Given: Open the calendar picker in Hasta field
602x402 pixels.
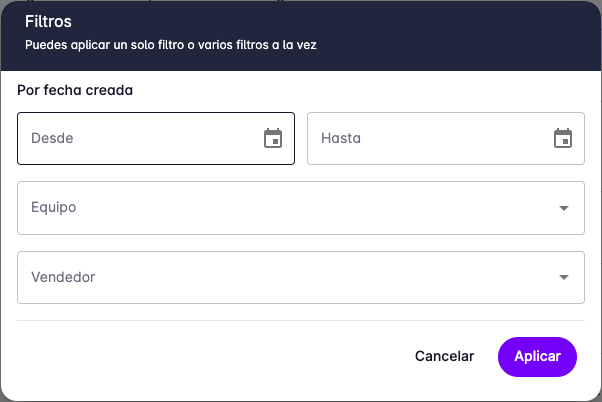Looking at the screenshot, I should [x=563, y=138].
